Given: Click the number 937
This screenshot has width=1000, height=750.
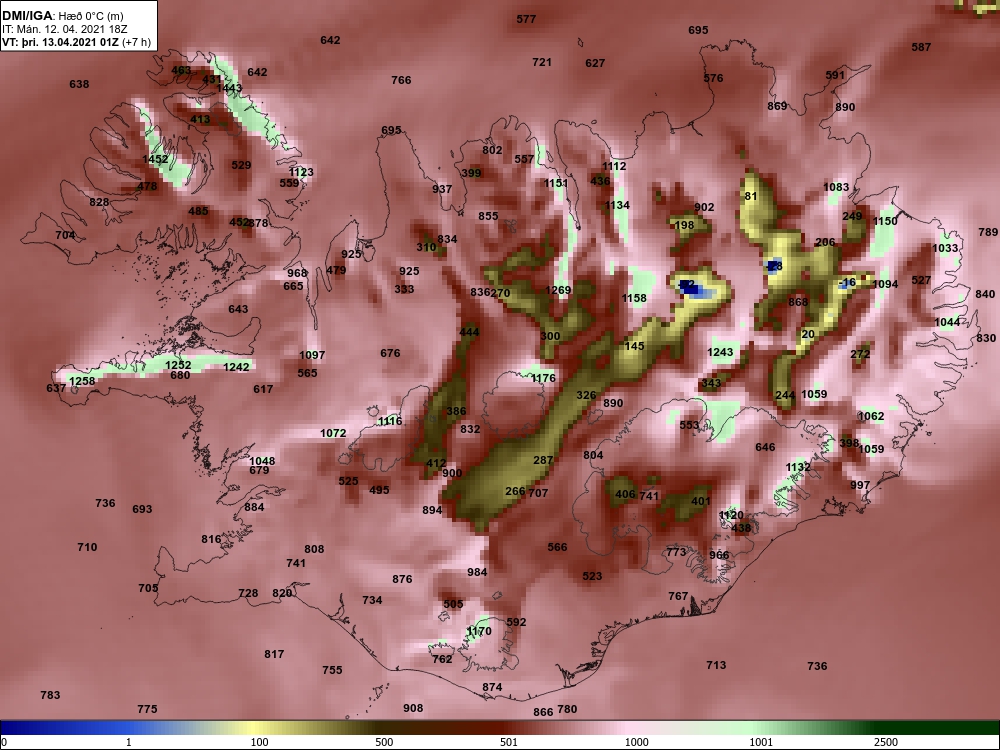Looking at the screenshot, I should tap(442, 189).
